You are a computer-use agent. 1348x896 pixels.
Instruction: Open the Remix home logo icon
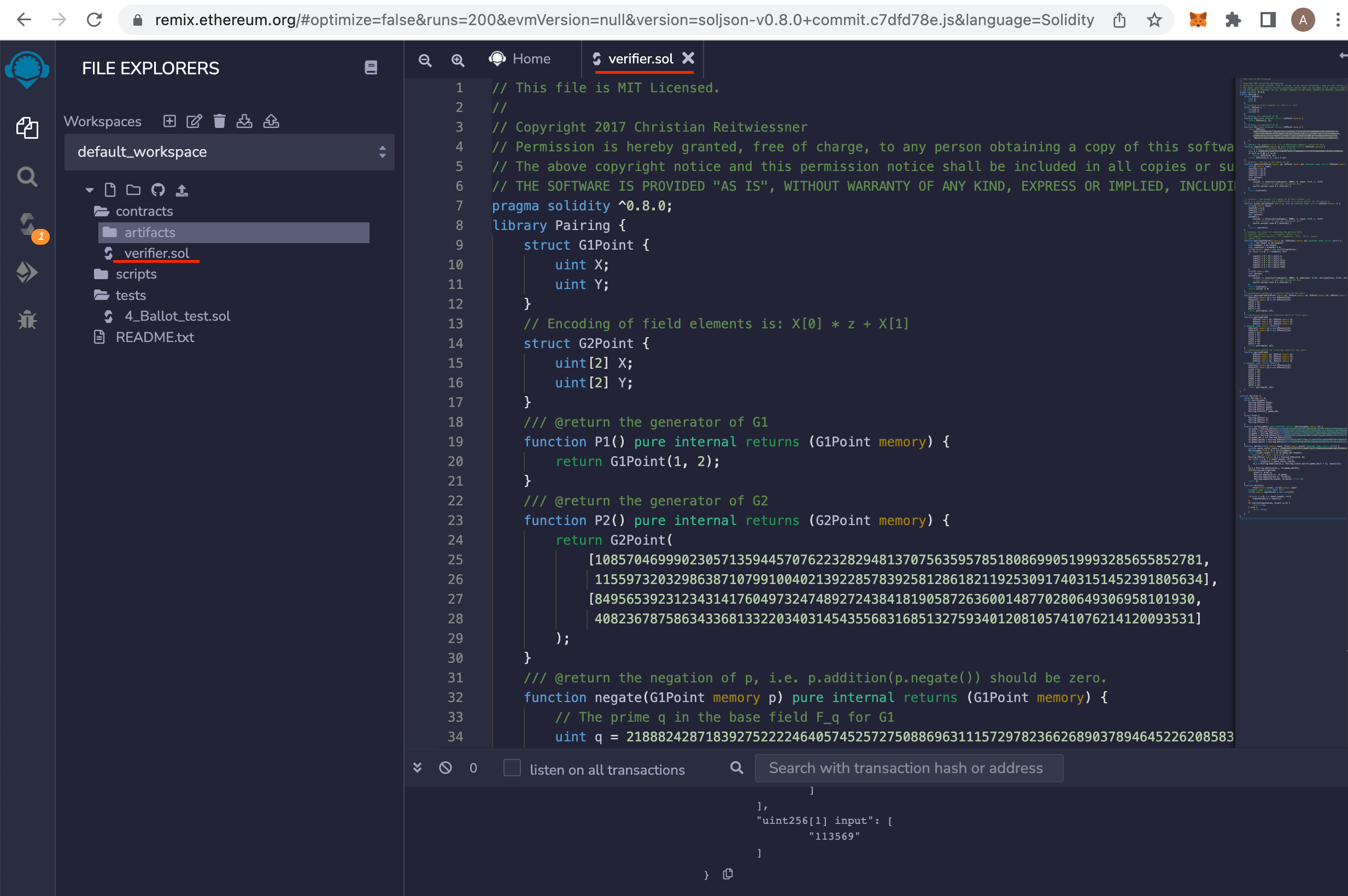click(27, 69)
